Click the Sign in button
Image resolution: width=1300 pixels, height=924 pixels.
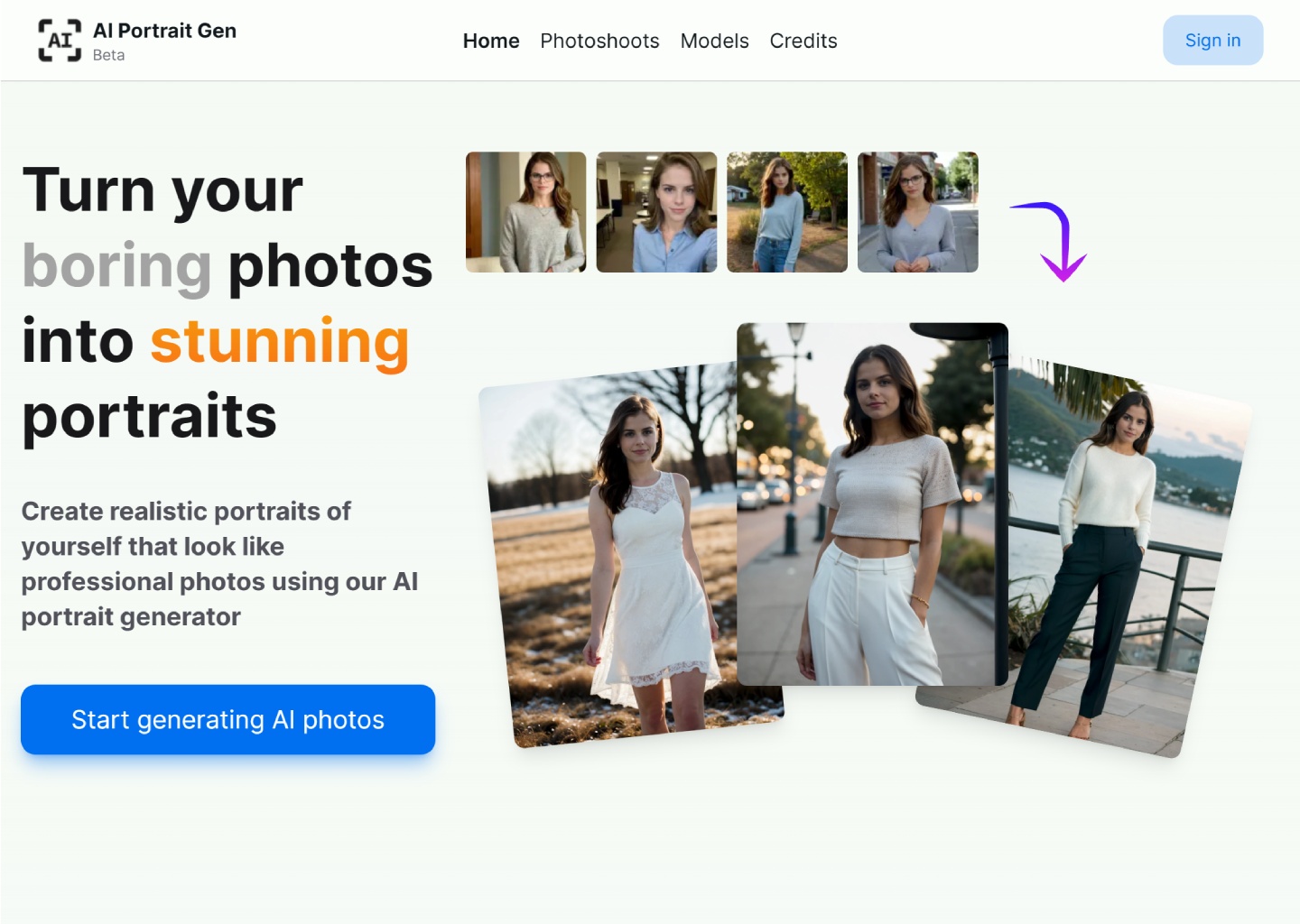1212,41
